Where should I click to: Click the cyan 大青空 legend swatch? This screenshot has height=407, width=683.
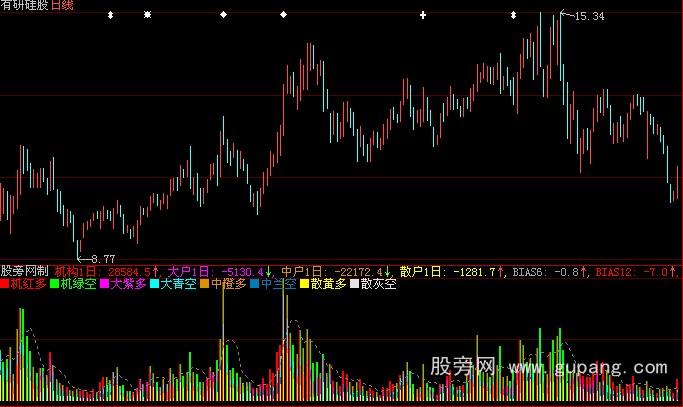(155, 284)
